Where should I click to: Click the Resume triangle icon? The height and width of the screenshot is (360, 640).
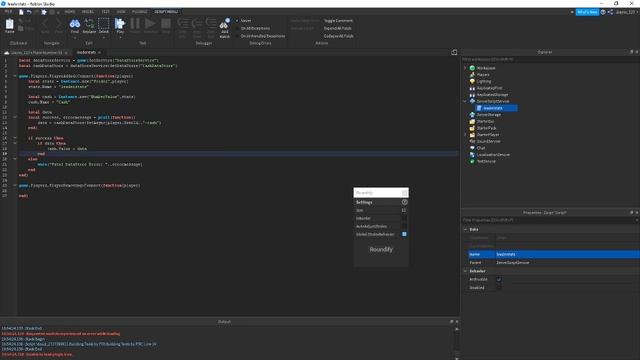(150, 24)
